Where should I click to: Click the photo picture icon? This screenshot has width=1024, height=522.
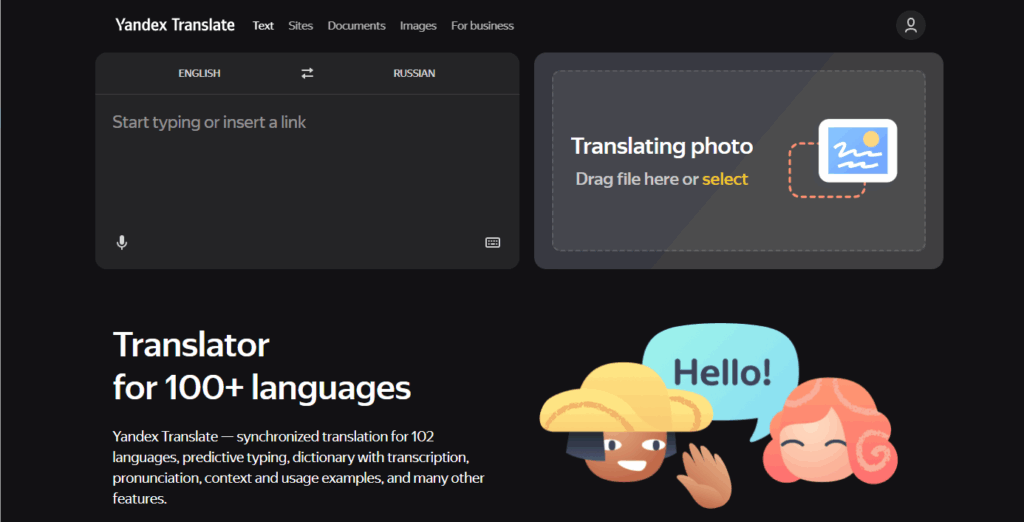[x=857, y=150]
